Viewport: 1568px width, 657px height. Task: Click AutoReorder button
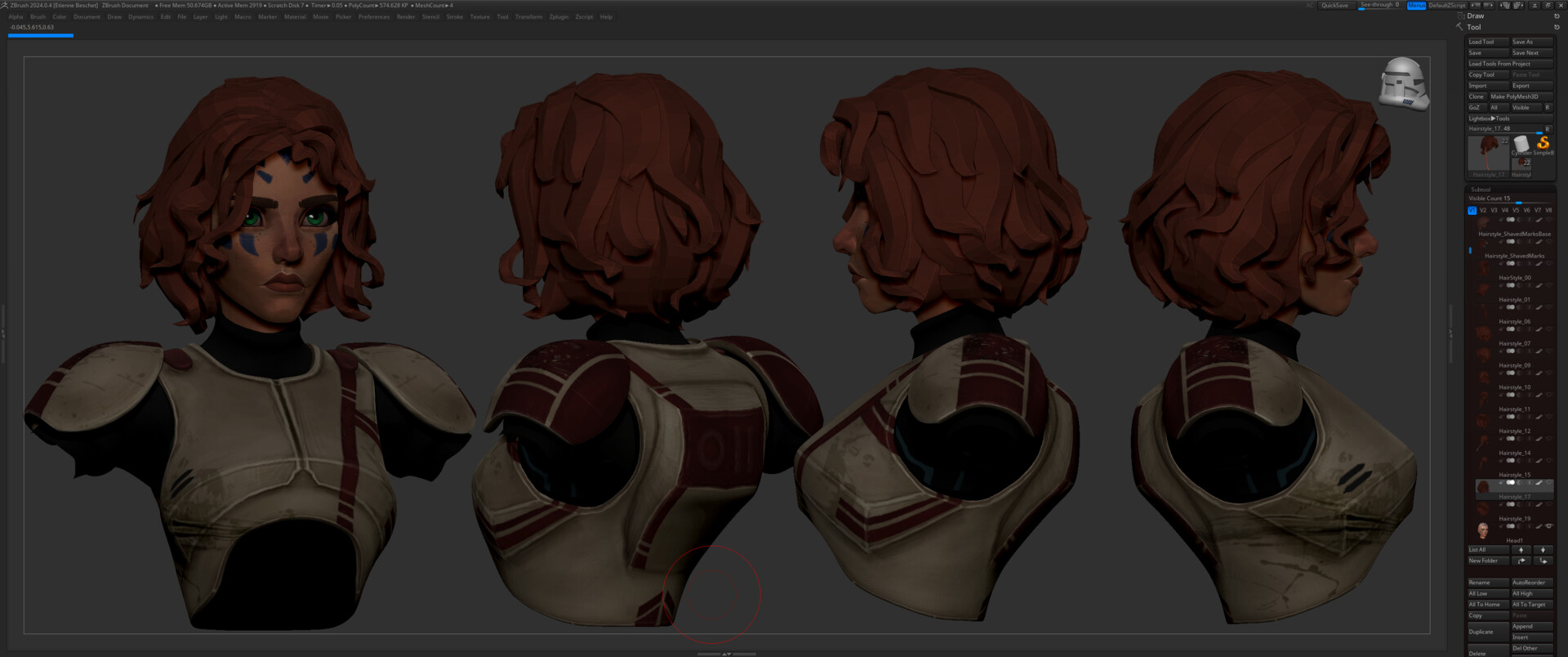click(x=1532, y=583)
